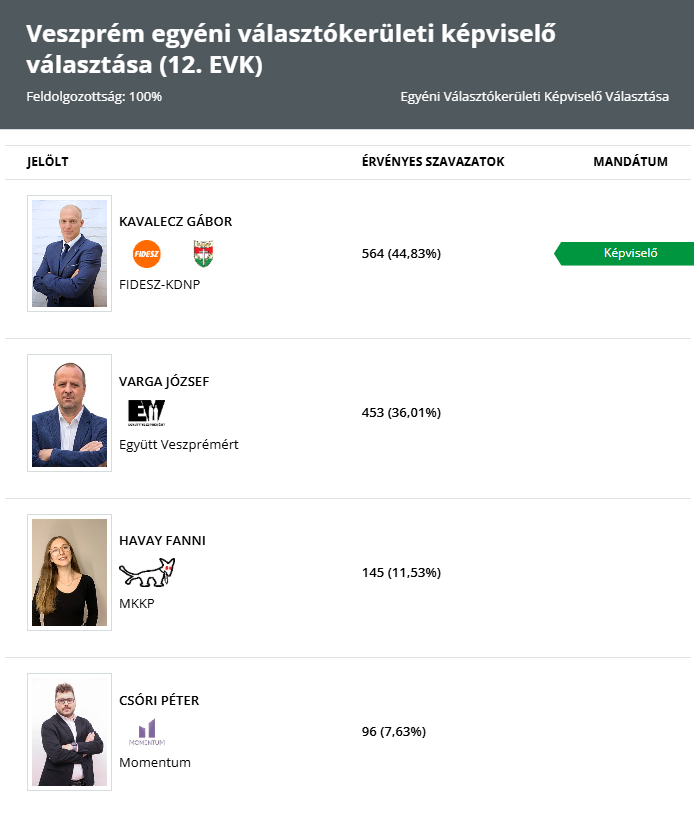Image resolution: width=694 pixels, height=825 pixels.
Task: Open Varga József's candidate photo
Action: pyautogui.click(x=69, y=412)
